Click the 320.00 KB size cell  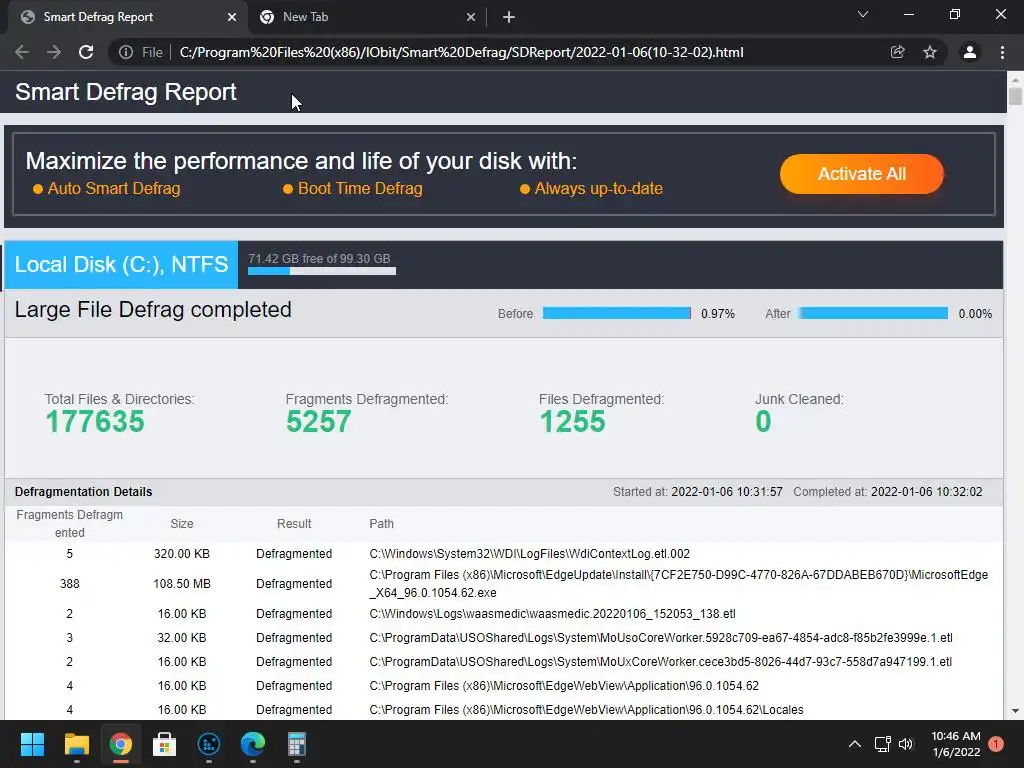pos(182,554)
